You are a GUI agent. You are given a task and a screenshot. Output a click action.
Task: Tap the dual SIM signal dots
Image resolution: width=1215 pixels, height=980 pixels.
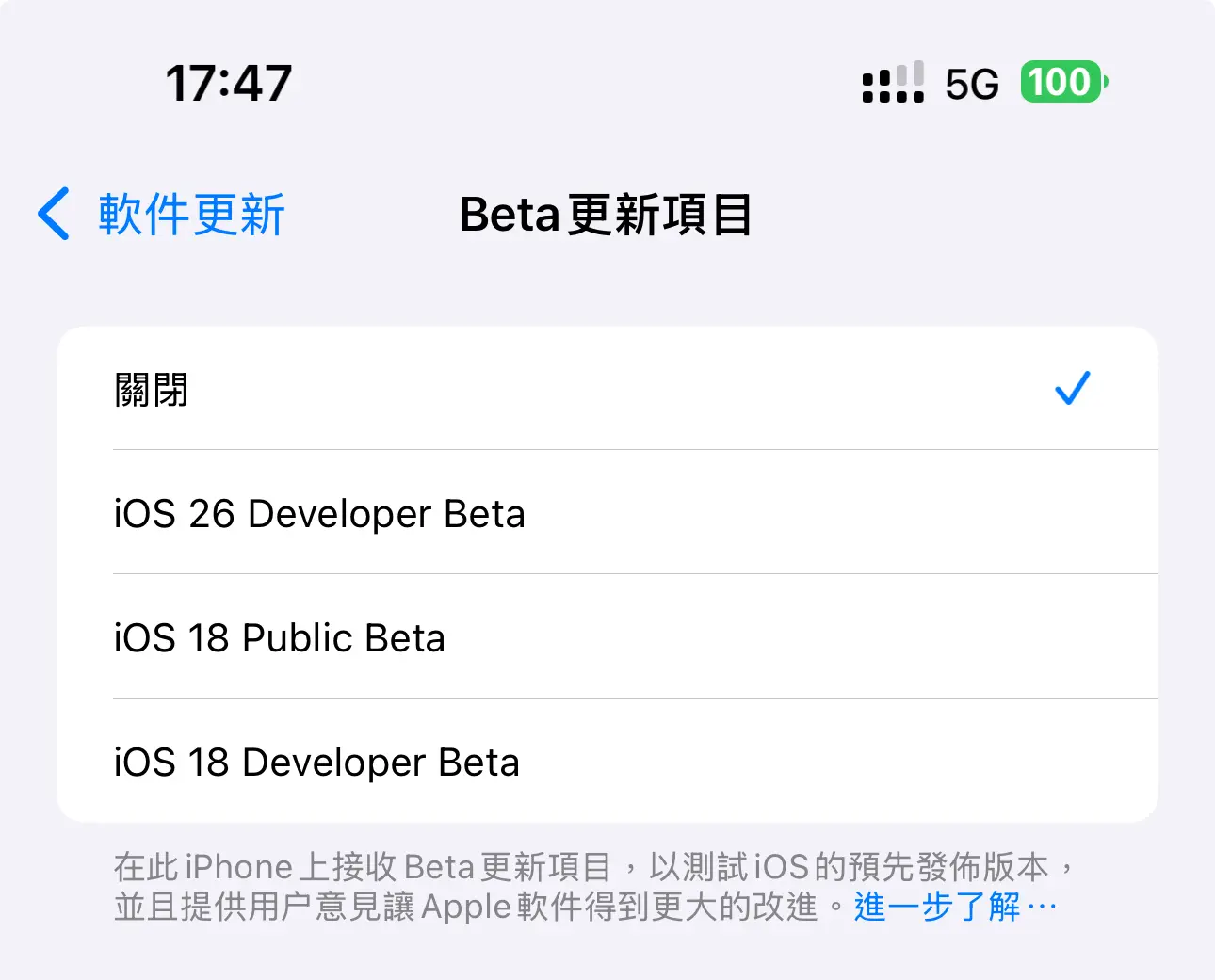(893, 95)
